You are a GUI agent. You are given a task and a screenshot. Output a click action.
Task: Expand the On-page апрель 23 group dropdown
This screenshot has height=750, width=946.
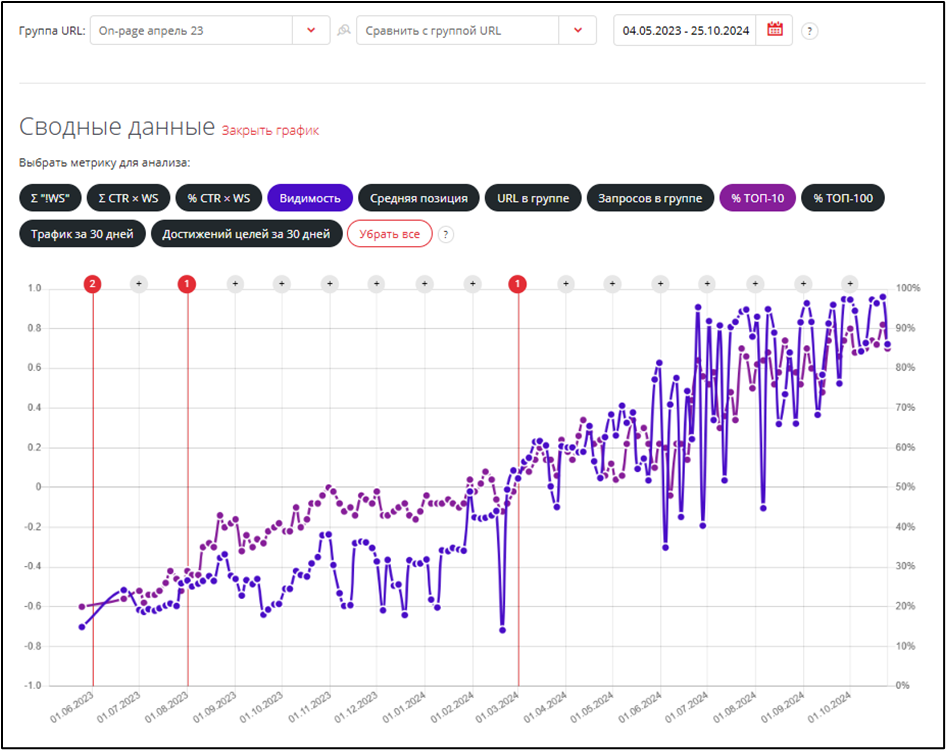311,30
